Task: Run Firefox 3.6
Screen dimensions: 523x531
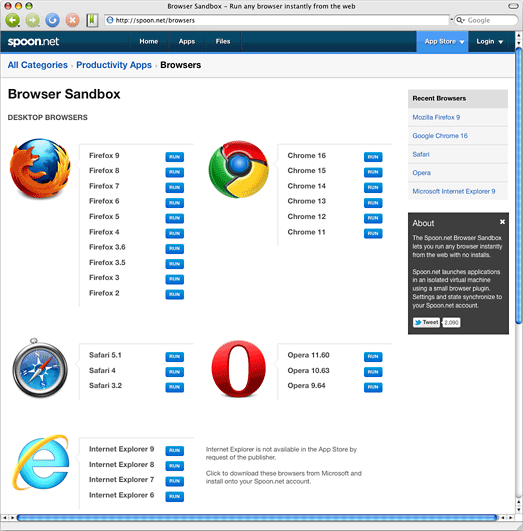Action: click(x=174, y=249)
